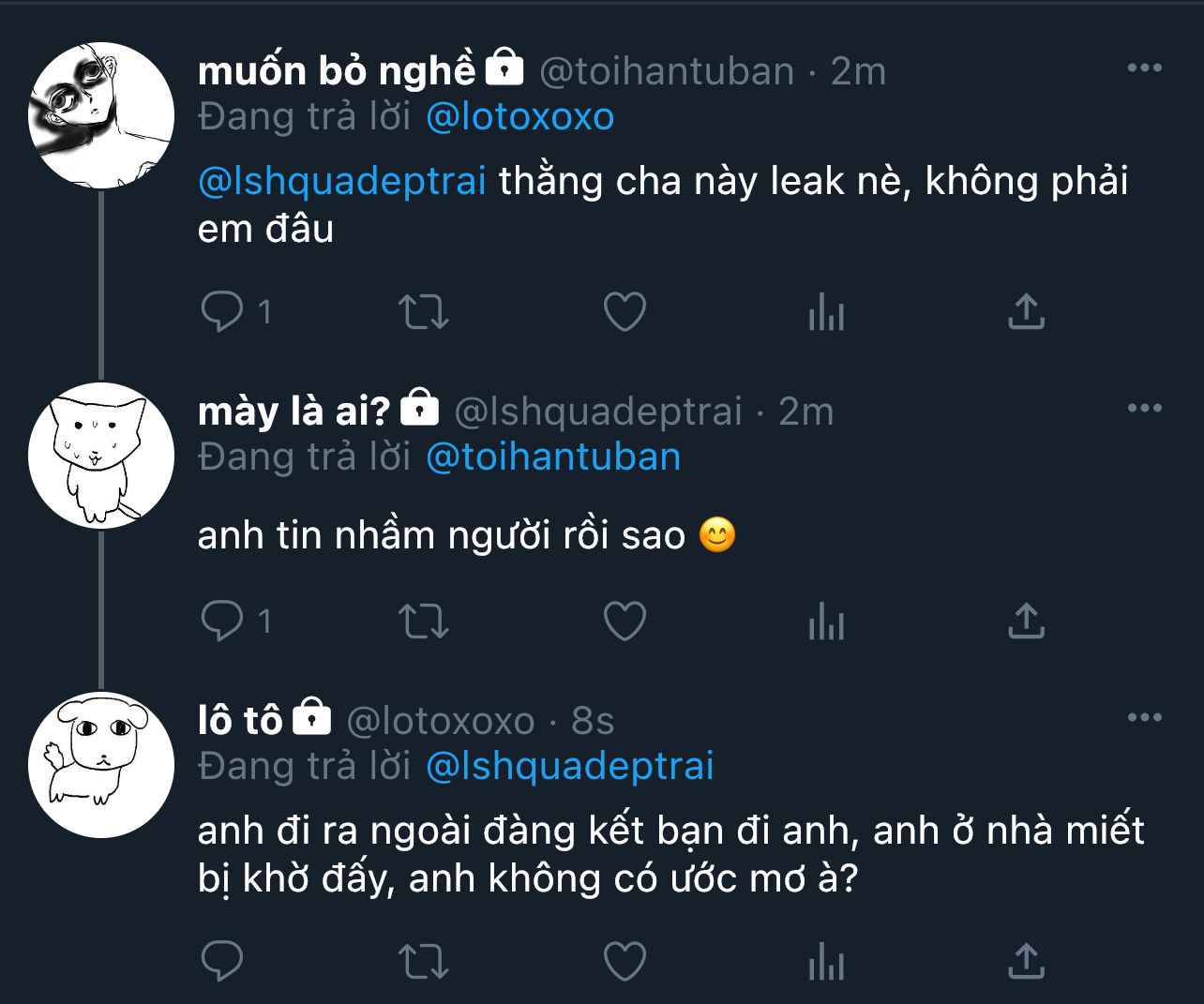
Task: Open the lô tô display name
Action: coord(239,721)
